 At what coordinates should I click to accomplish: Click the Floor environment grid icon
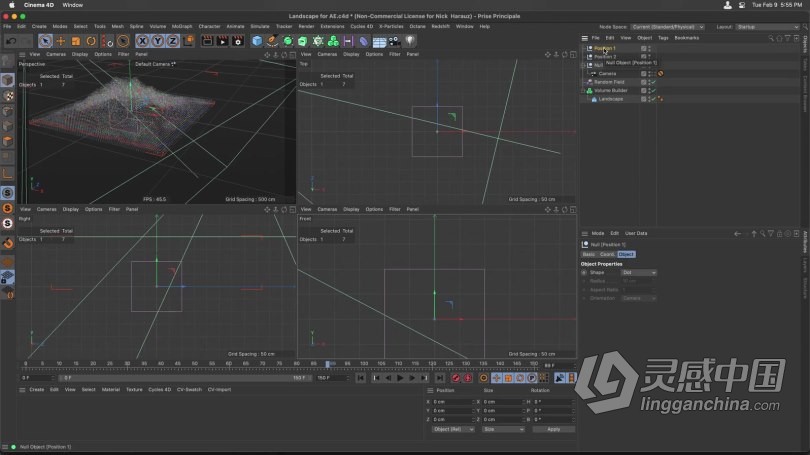pos(379,41)
